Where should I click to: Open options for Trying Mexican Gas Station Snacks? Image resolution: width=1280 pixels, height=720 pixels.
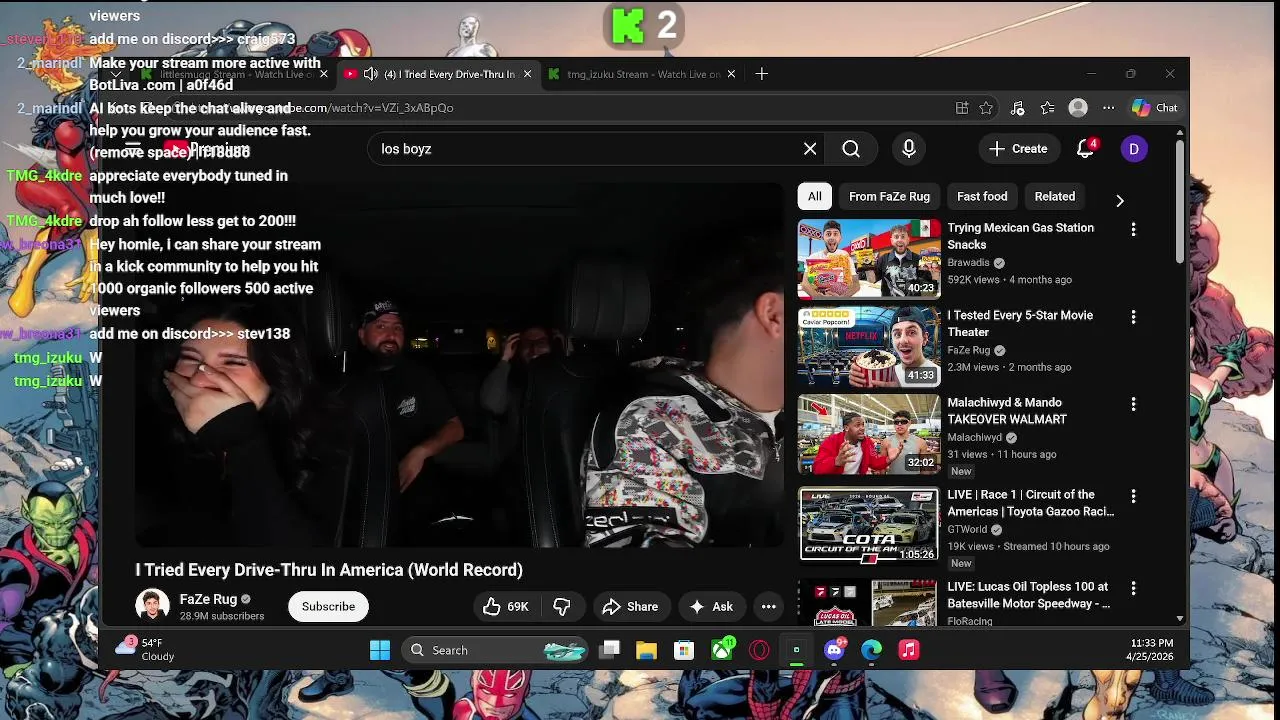tap(1133, 230)
